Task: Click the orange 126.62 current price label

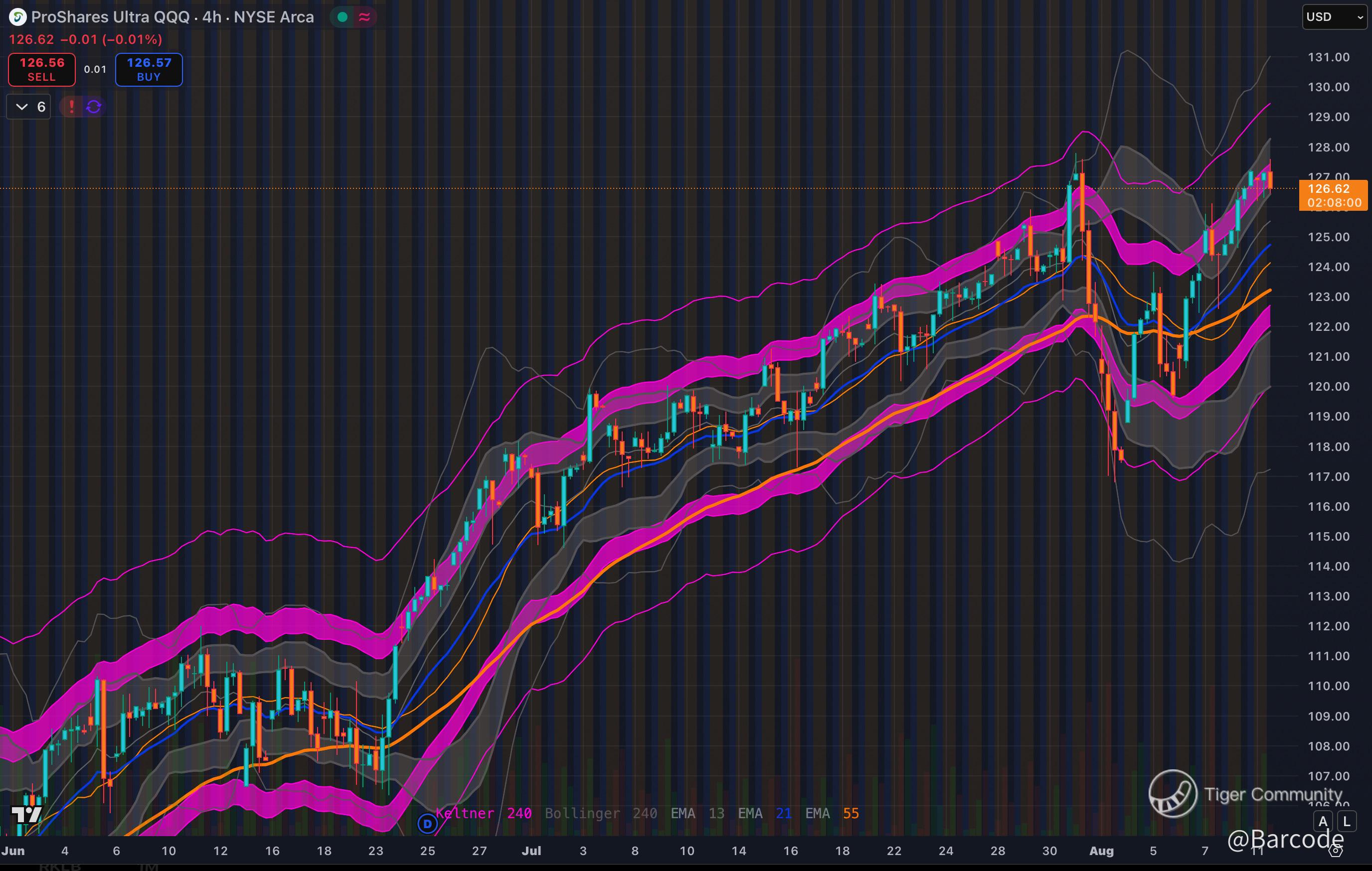Action: tap(1332, 195)
